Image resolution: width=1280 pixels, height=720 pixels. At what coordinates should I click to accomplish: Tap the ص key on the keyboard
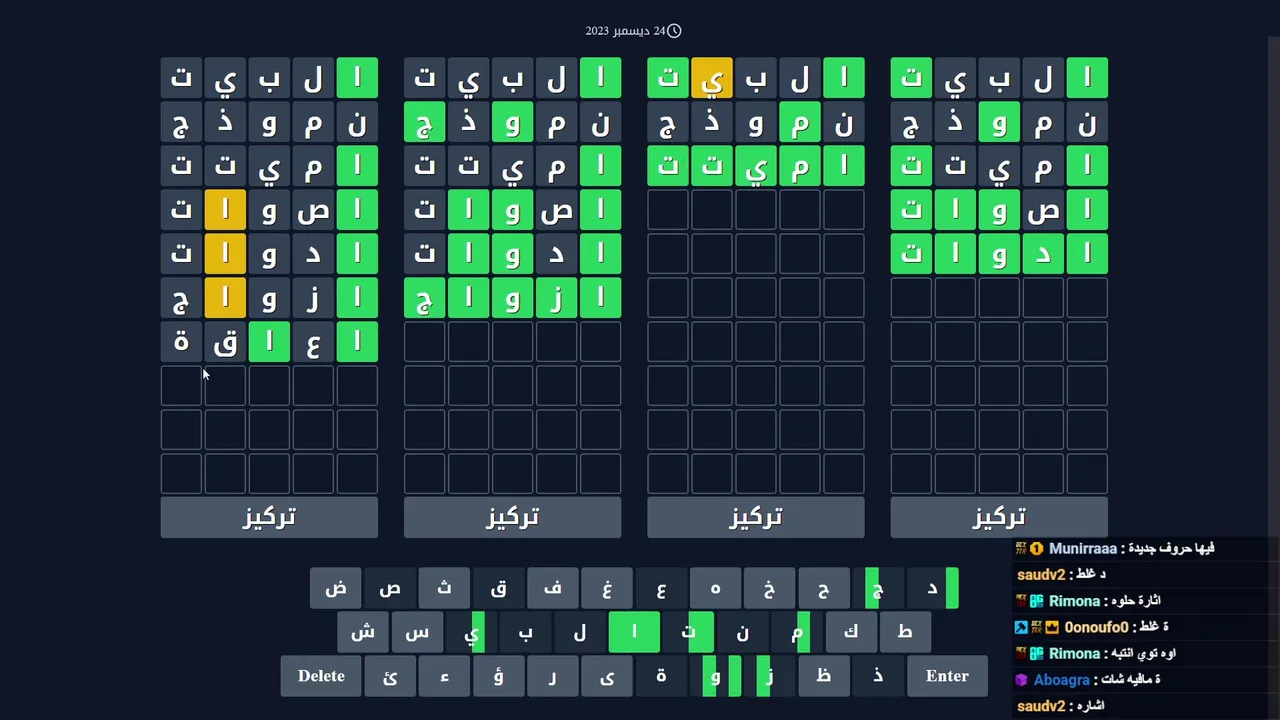click(x=390, y=588)
